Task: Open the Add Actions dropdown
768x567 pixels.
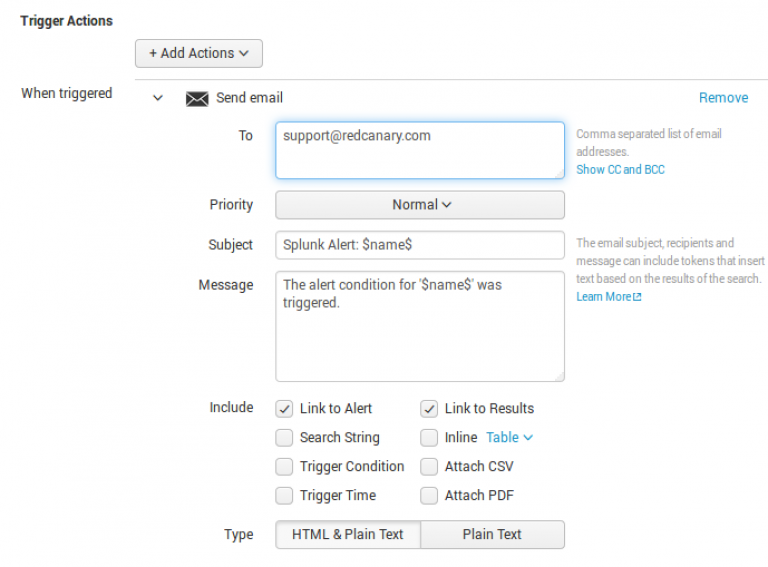Action: coord(199,53)
